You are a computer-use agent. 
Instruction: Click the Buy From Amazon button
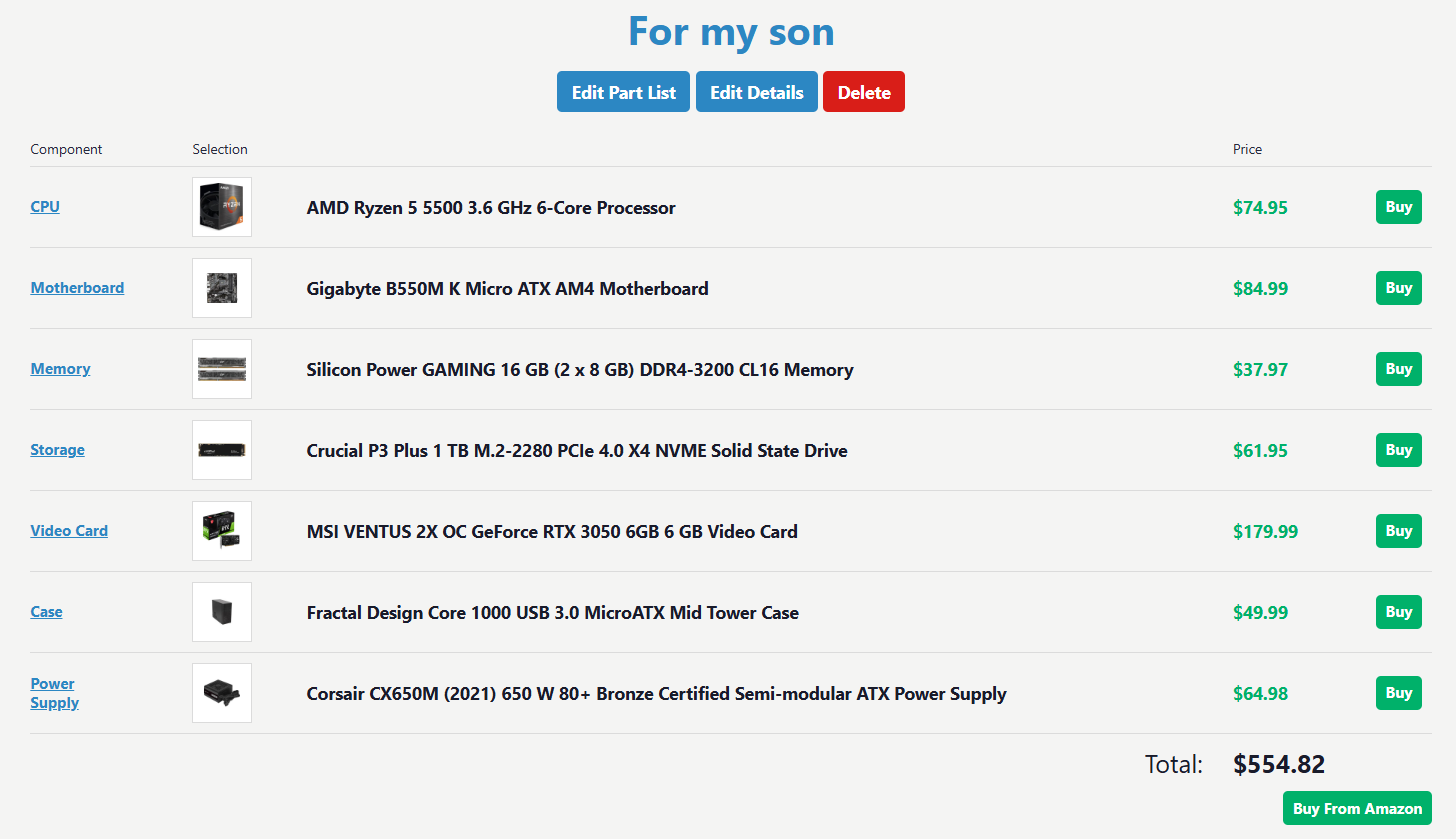1357,809
